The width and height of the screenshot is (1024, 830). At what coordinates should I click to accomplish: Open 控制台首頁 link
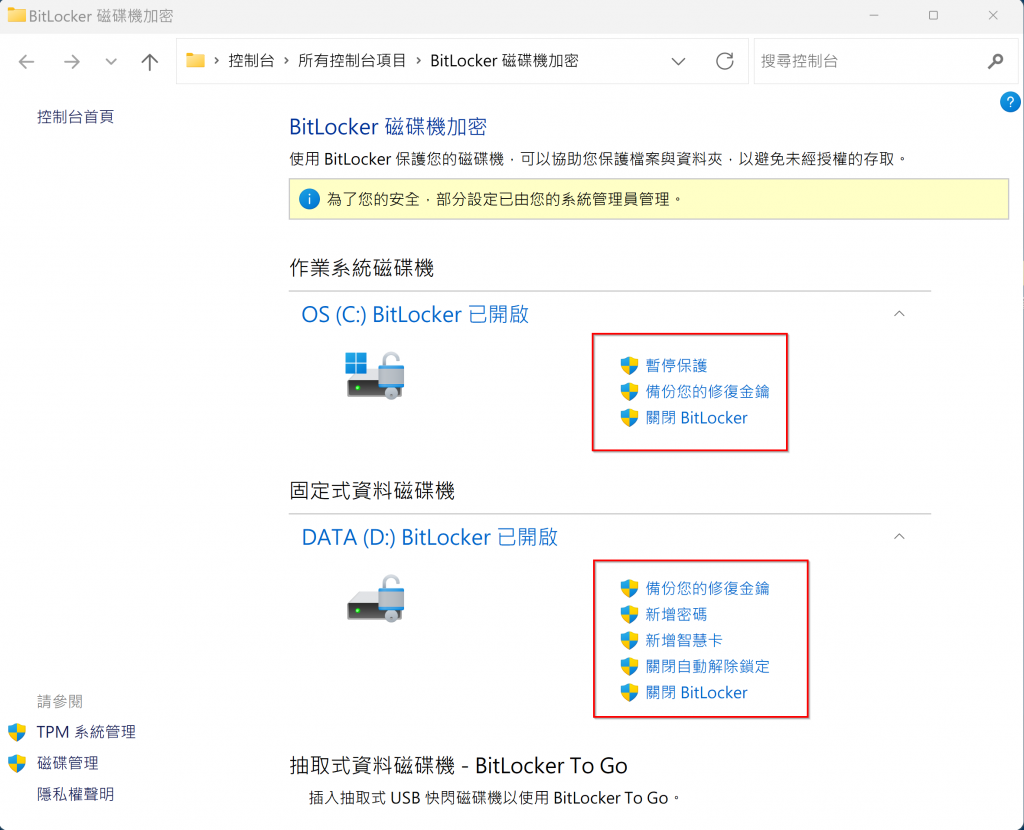(x=76, y=117)
